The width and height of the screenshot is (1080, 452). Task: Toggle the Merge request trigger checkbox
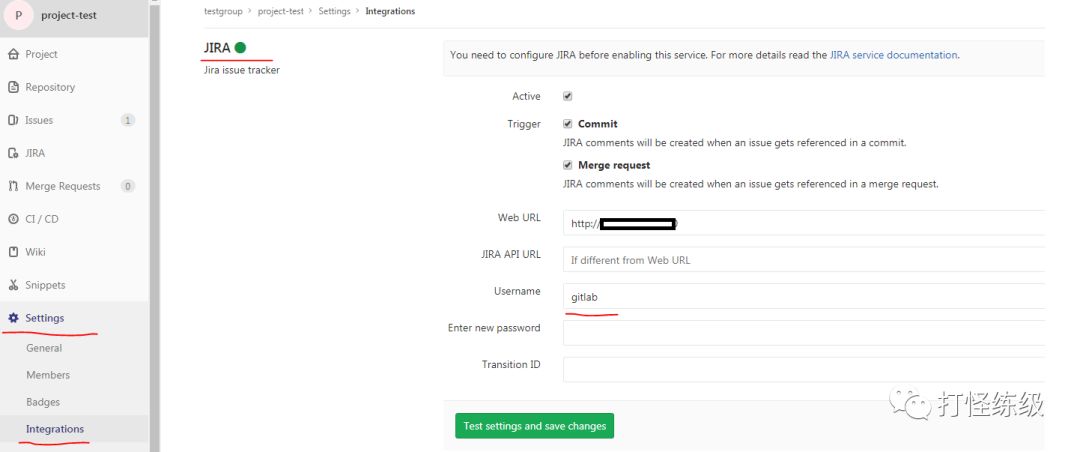(x=568, y=165)
